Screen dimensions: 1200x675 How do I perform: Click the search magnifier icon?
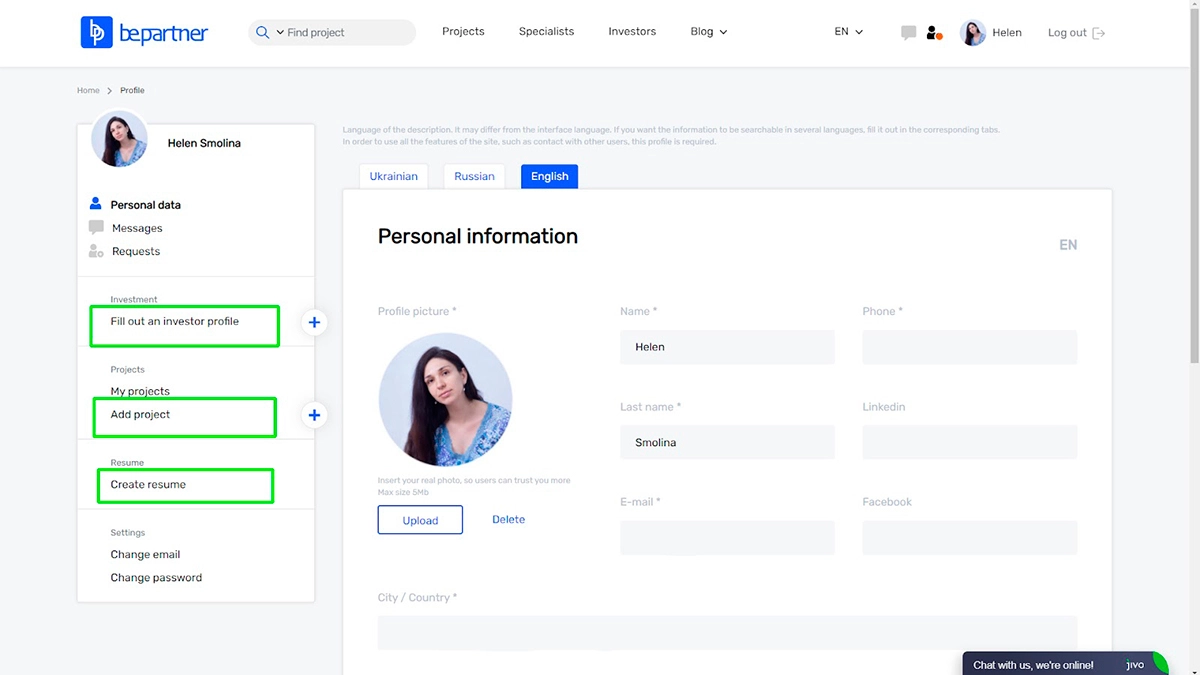(262, 32)
